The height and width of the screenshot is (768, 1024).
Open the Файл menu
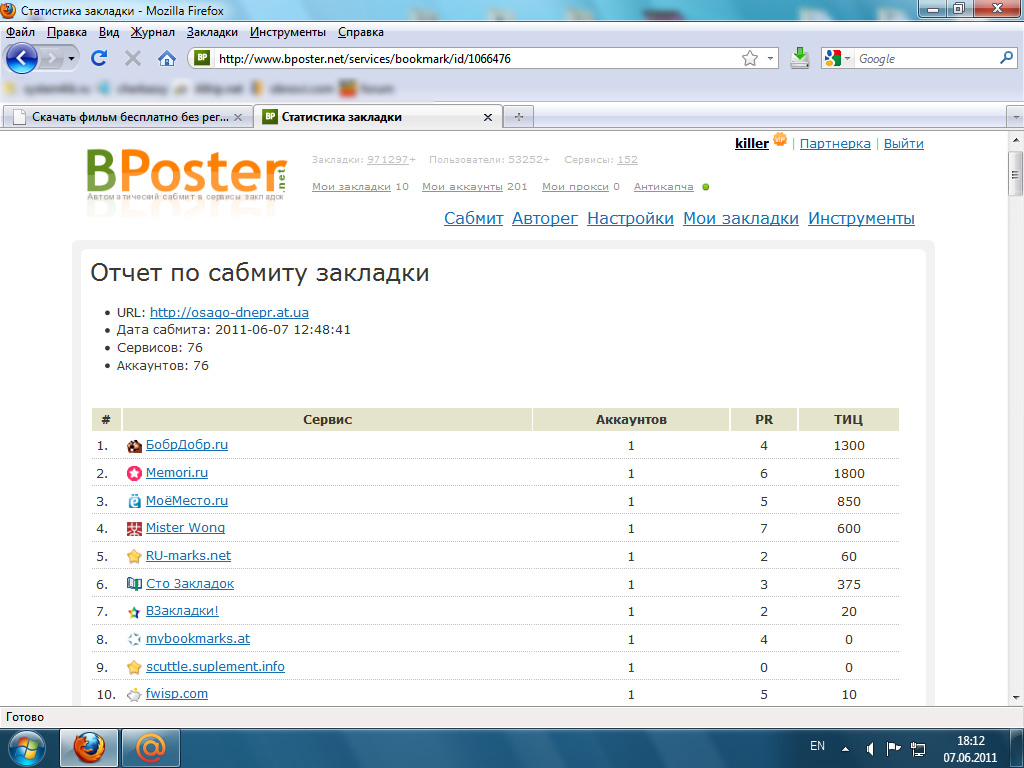click(x=20, y=32)
